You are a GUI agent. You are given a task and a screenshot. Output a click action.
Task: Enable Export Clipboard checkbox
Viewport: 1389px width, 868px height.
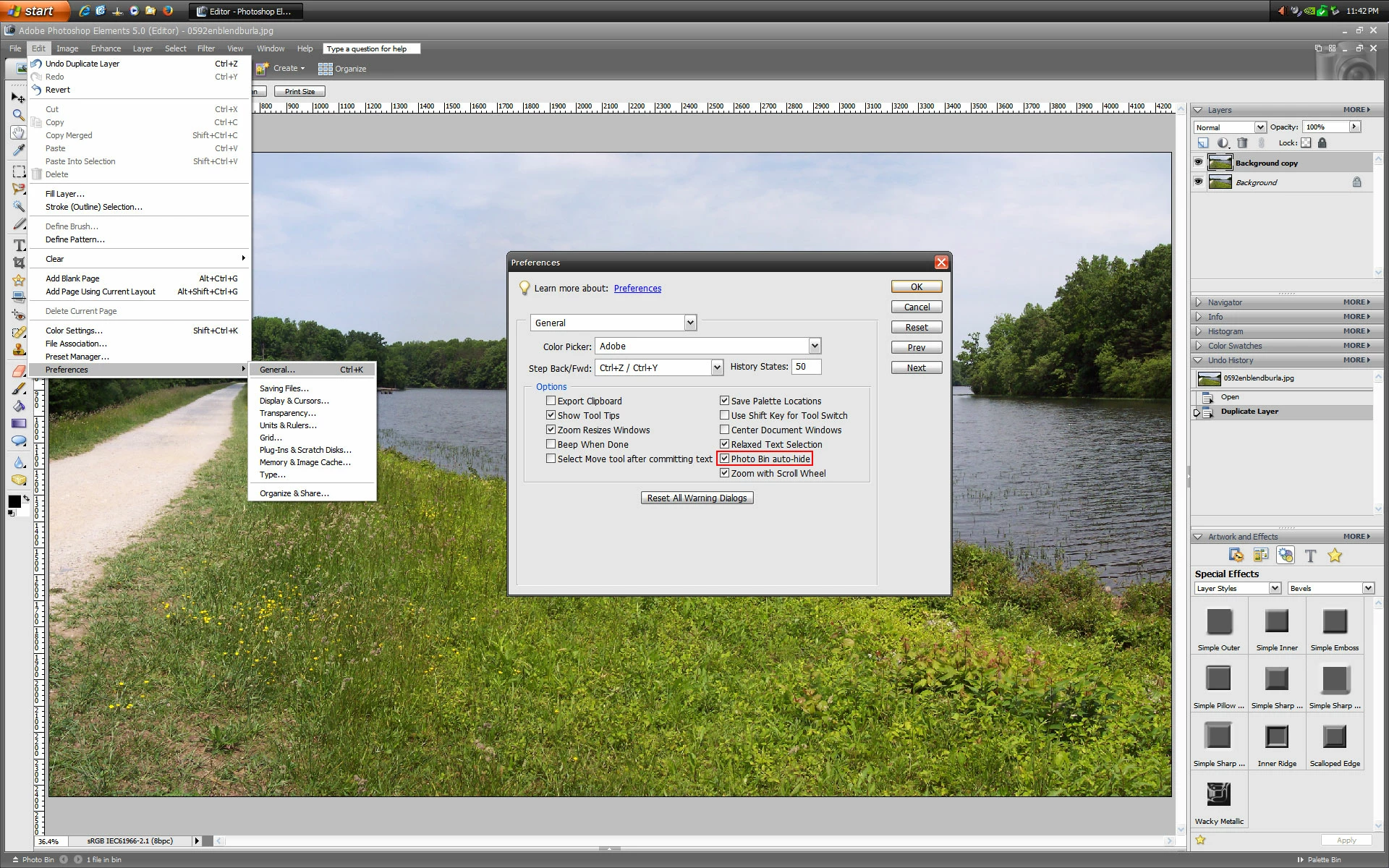(551, 401)
